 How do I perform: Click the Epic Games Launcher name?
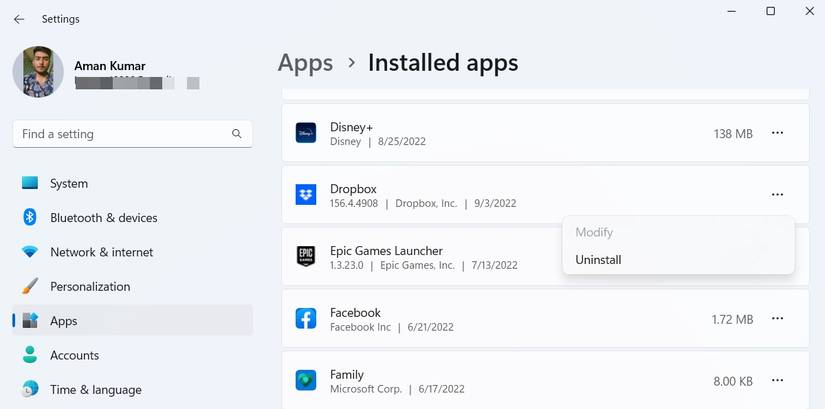386,251
